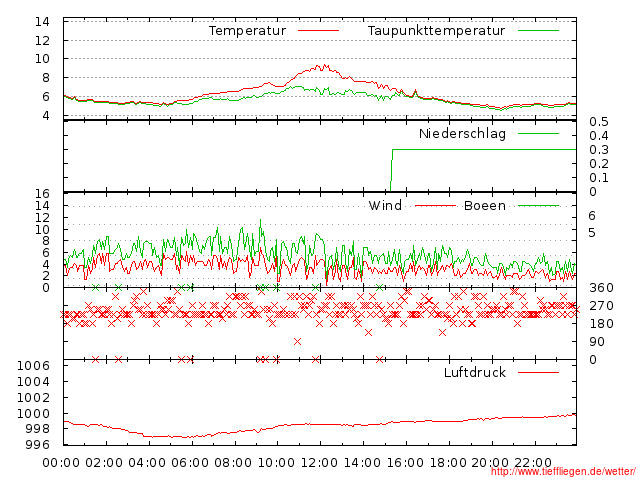Click the Wind legend label
Viewport: 640px width, 480px height.
point(385,205)
